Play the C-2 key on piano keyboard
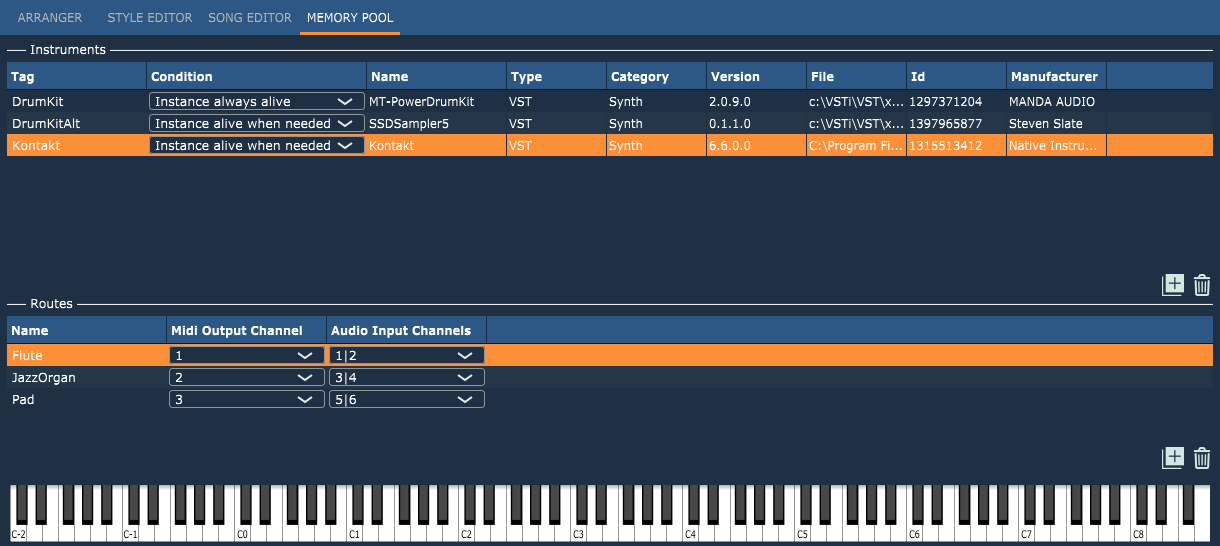Screen dimensions: 1220x546 (x=18, y=532)
